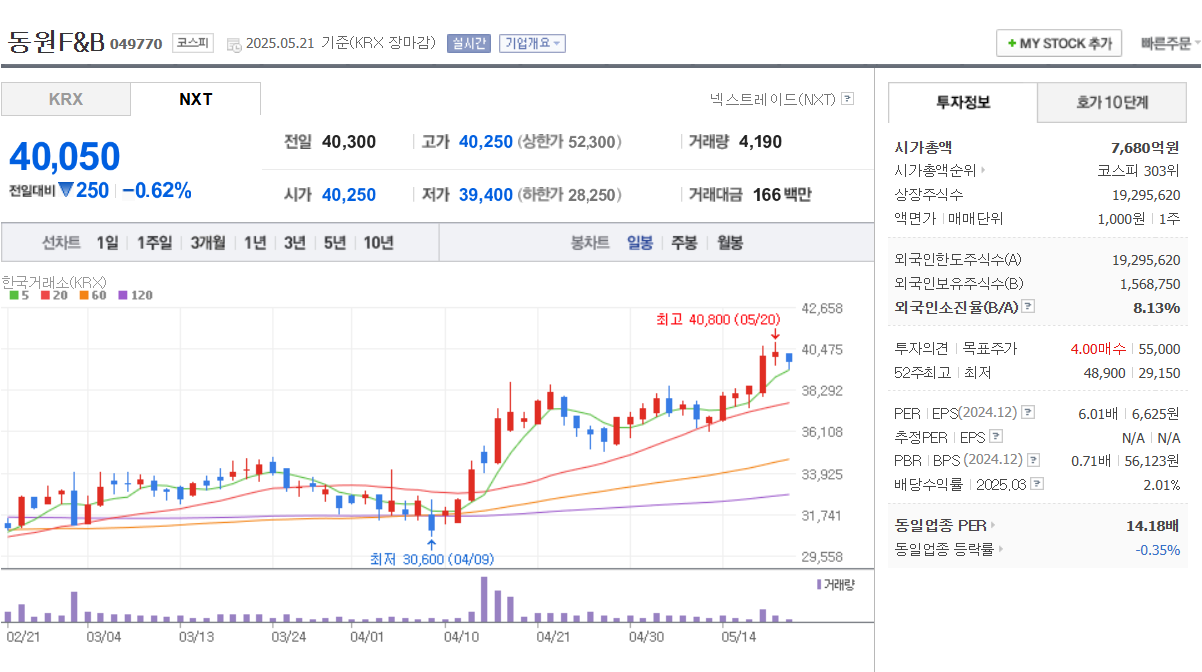1202x672 pixels.
Task: Switch to the NXT tab
Action: [x=196, y=99]
